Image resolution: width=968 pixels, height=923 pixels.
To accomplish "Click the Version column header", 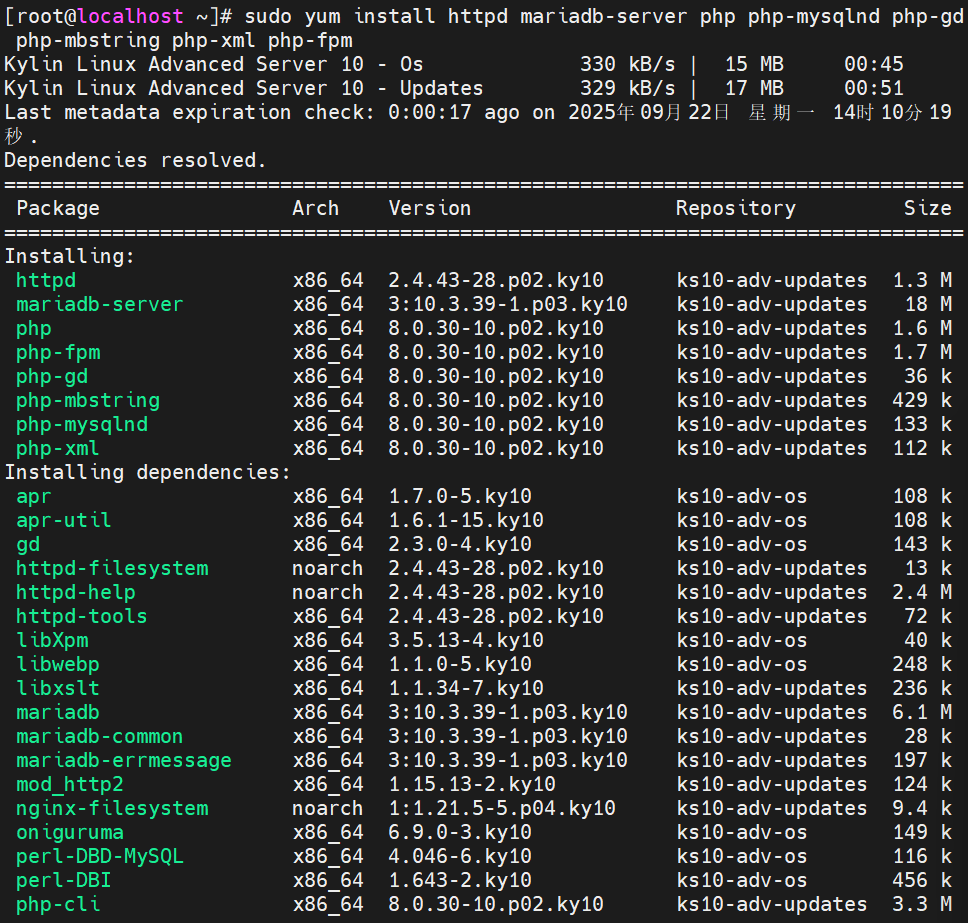I will tap(430, 209).
